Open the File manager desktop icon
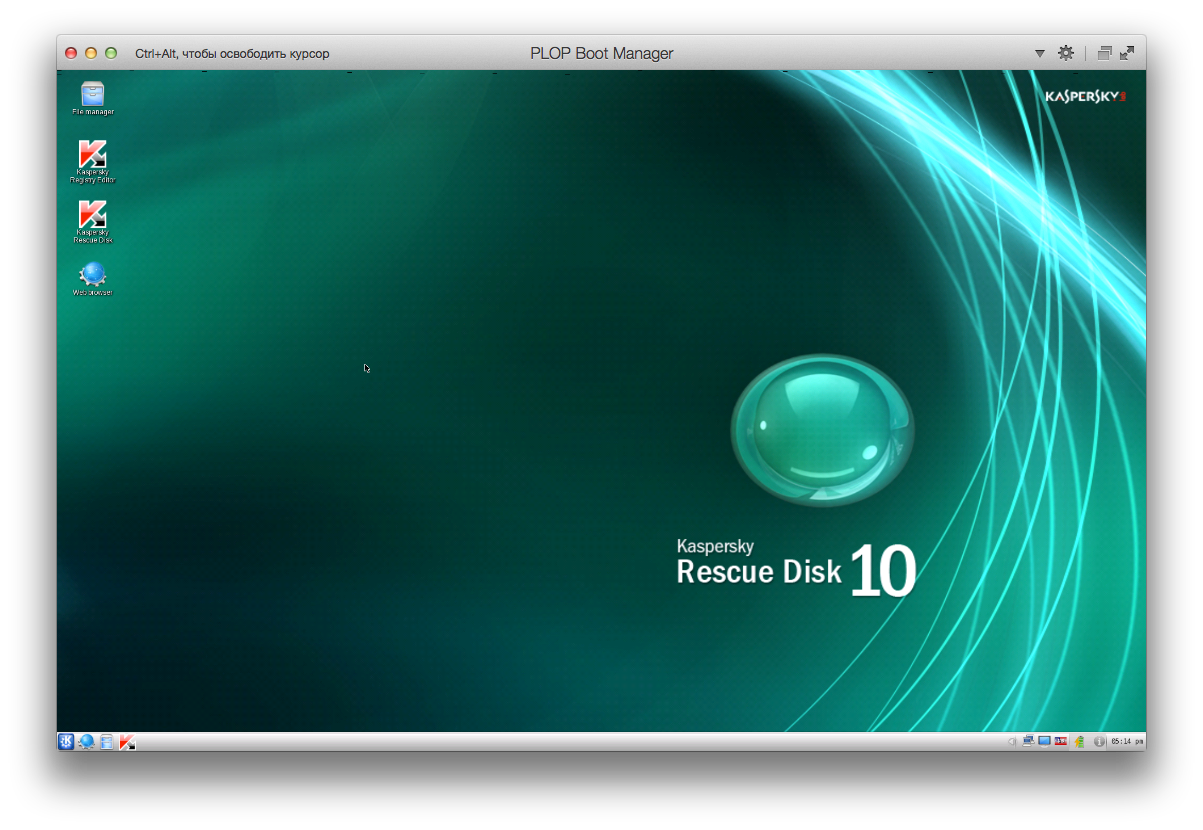Image resolution: width=1203 pixels, height=830 pixels. (x=93, y=98)
